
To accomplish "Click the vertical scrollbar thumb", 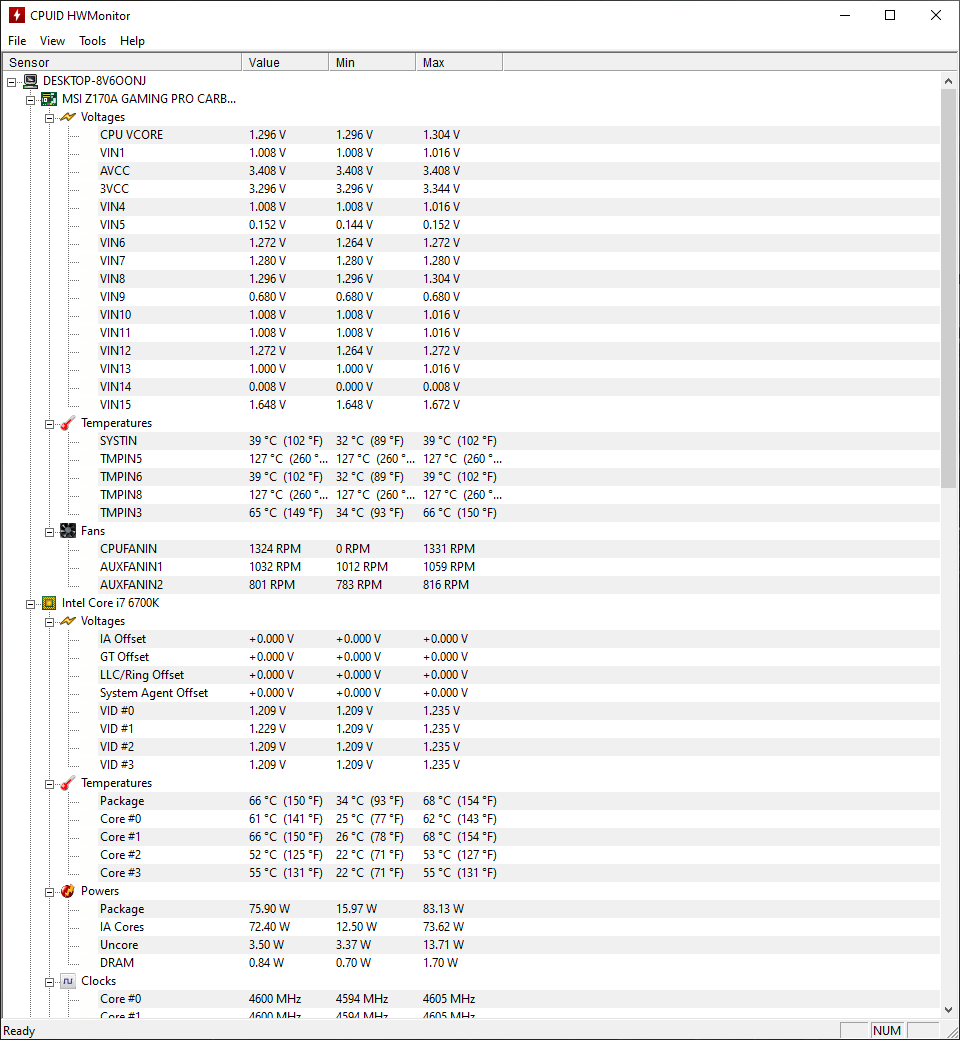I will click(948, 289).
